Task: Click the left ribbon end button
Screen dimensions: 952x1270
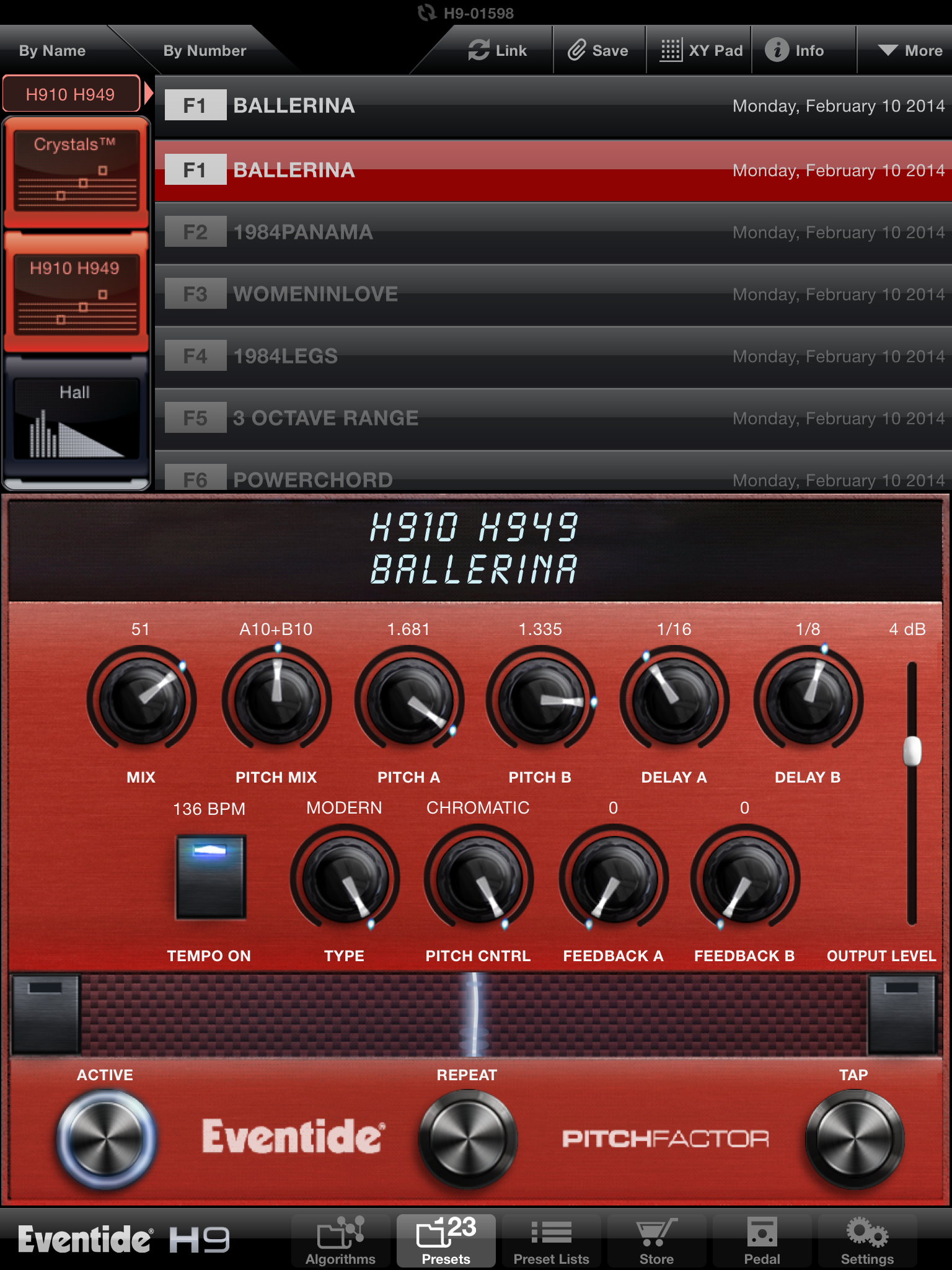Action: tap(46, 1015)
